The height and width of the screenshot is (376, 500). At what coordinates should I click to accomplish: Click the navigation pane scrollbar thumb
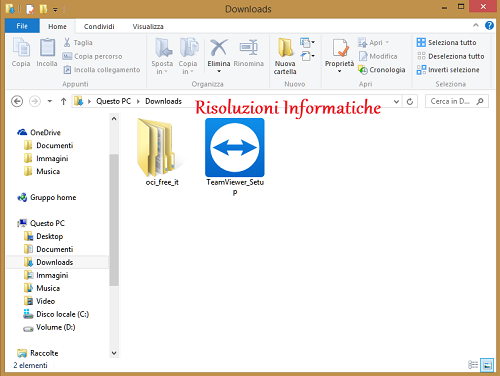pyautogui.click(x=114, y=220)
